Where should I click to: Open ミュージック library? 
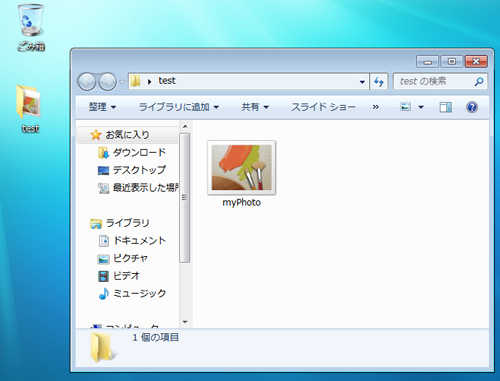139,293
